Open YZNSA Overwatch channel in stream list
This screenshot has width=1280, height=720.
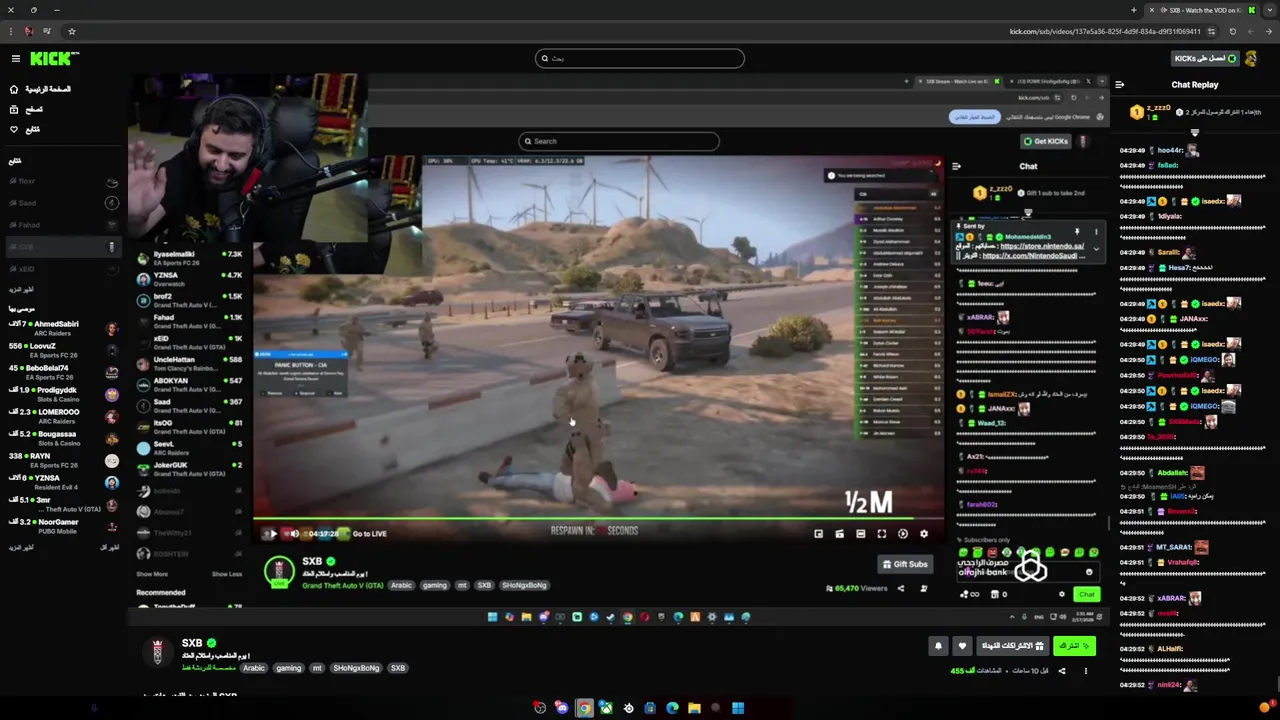[190, 279]
